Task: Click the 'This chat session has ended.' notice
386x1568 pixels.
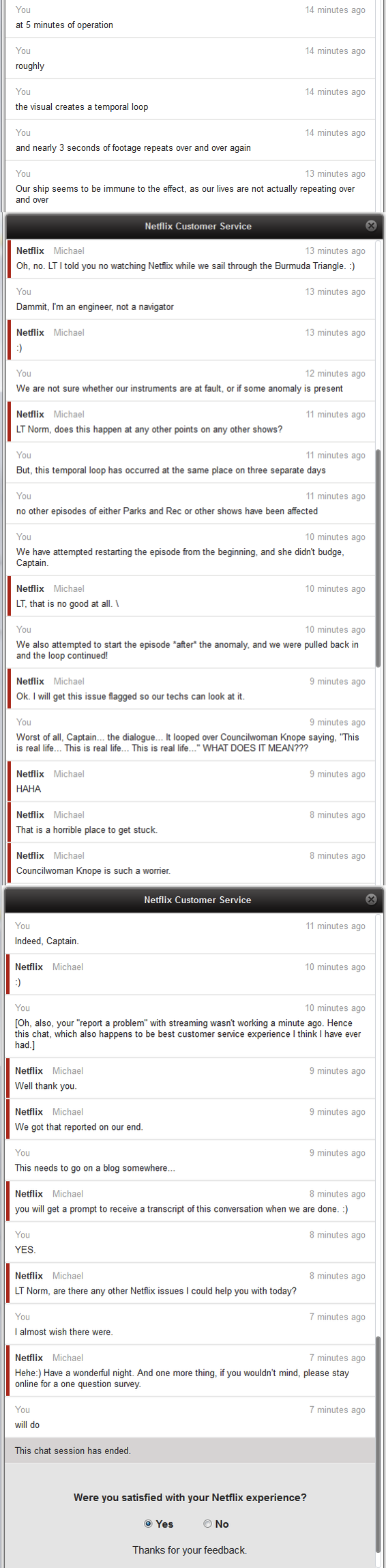Action: tap(73, 1451)
